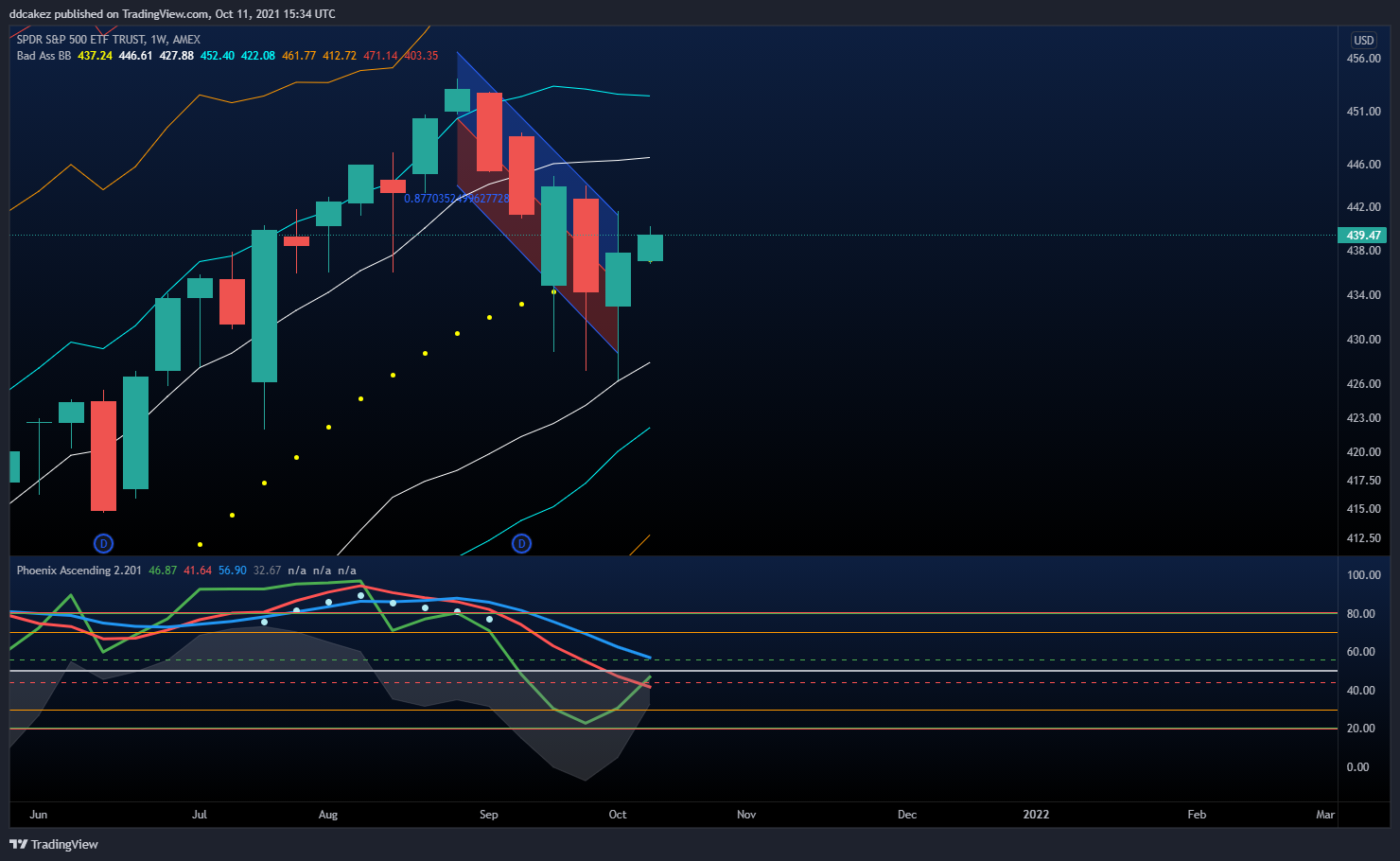The width and height of the screenshot is (1400, 861).
Task: Click the Oct label on time axis
Action: pyautogui.click(x=618, y=815)
